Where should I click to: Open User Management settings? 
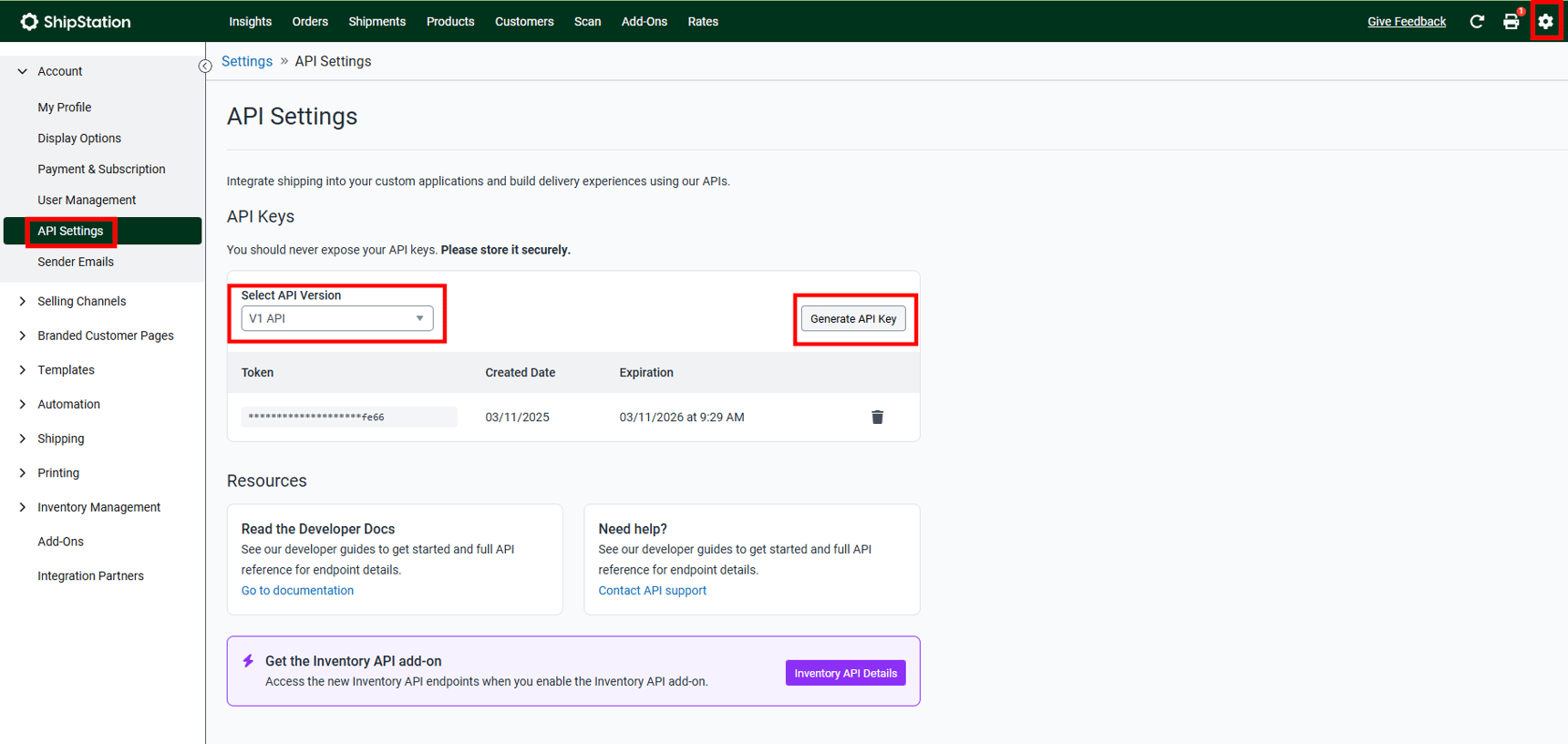[x=87, y=200]
